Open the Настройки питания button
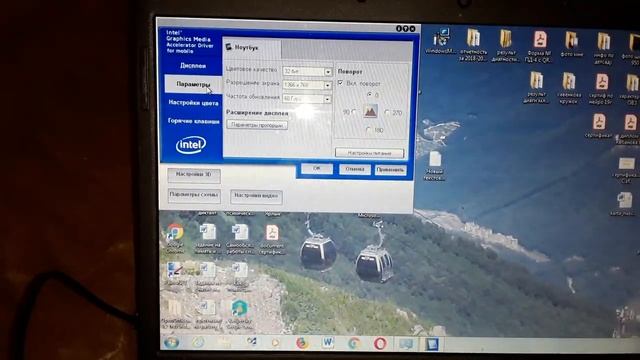 point(369,153)
